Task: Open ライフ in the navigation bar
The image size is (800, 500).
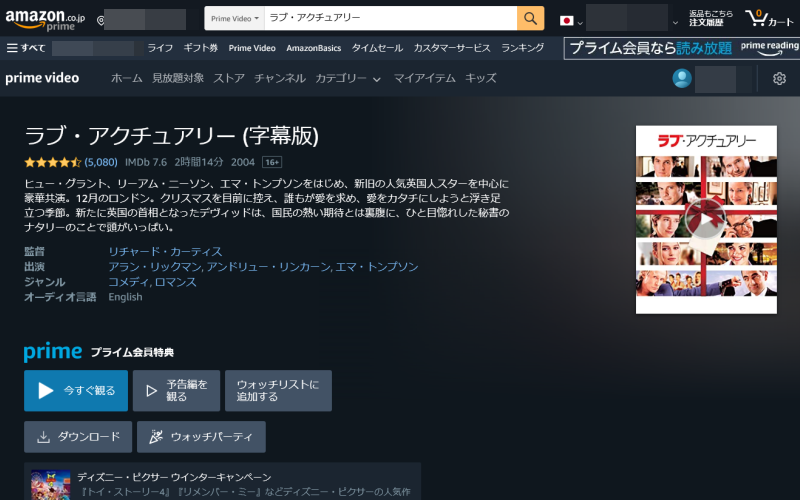Action: point(160,48)
